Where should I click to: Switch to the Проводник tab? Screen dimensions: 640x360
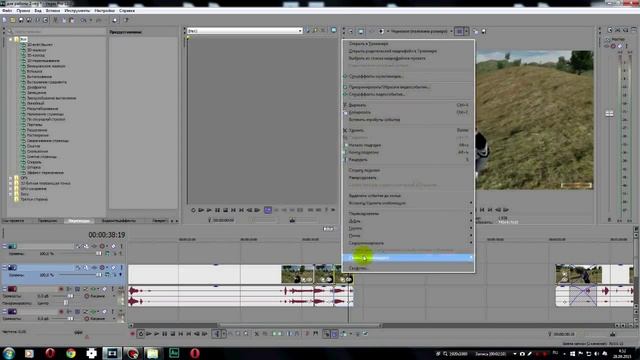tap(47, 221)
